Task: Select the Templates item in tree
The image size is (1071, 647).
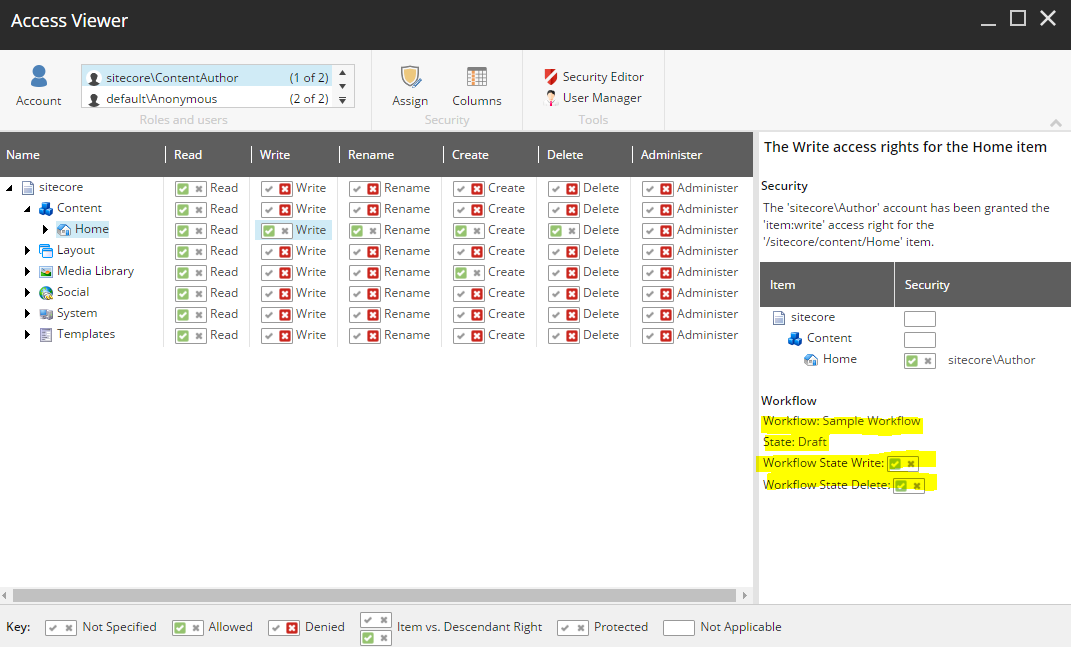Action: click(86, 334)
